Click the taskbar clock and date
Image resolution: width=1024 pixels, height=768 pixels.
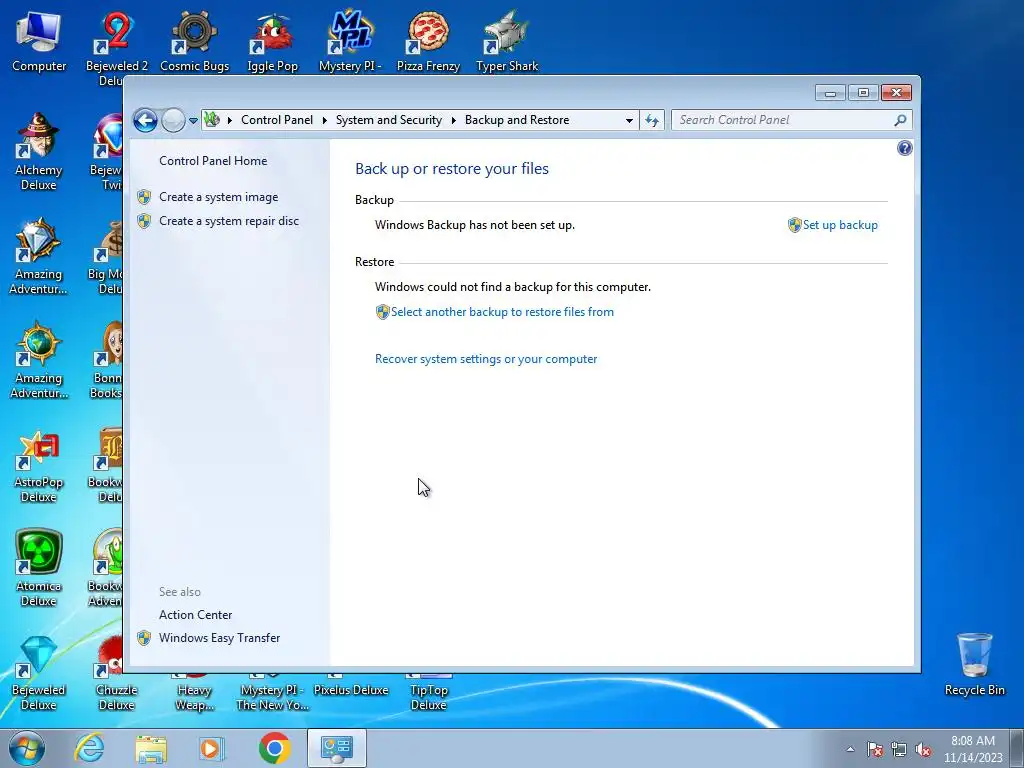972,749
